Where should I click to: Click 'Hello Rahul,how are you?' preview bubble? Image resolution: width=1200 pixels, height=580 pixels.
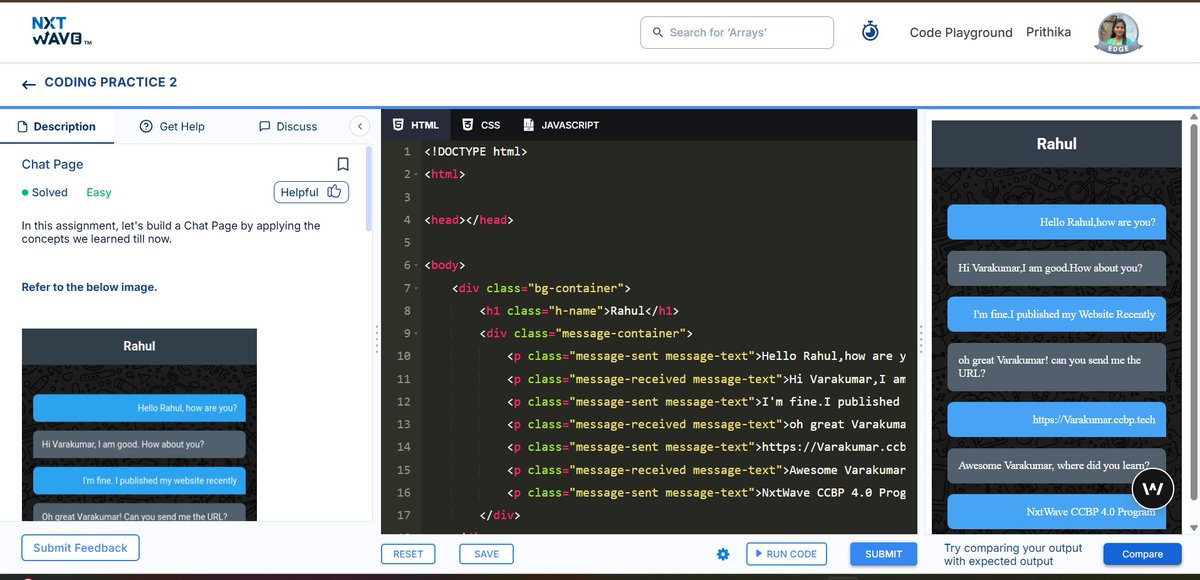(1056, 222)
